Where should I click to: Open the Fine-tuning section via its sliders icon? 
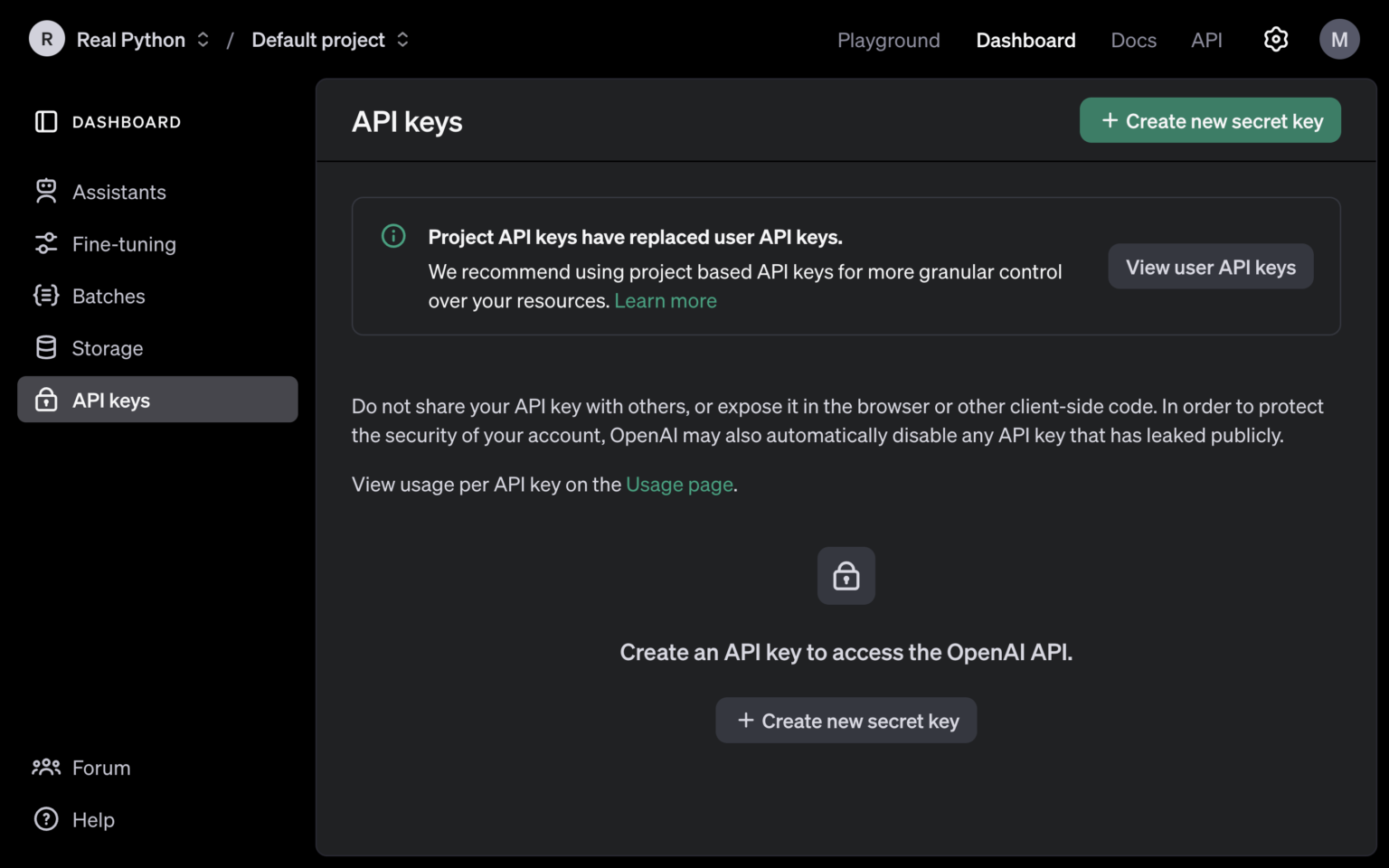pyautogui.click(x=45, y=243)
